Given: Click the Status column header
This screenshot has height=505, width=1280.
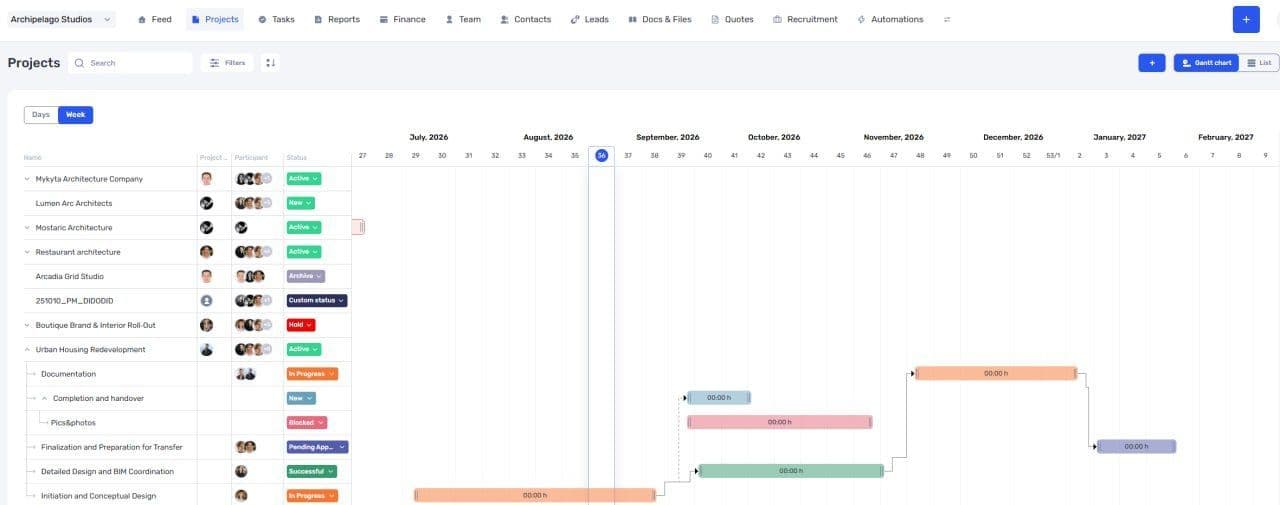Looking at the screenshot, I should pyautogui.click(x=297, y=157).
